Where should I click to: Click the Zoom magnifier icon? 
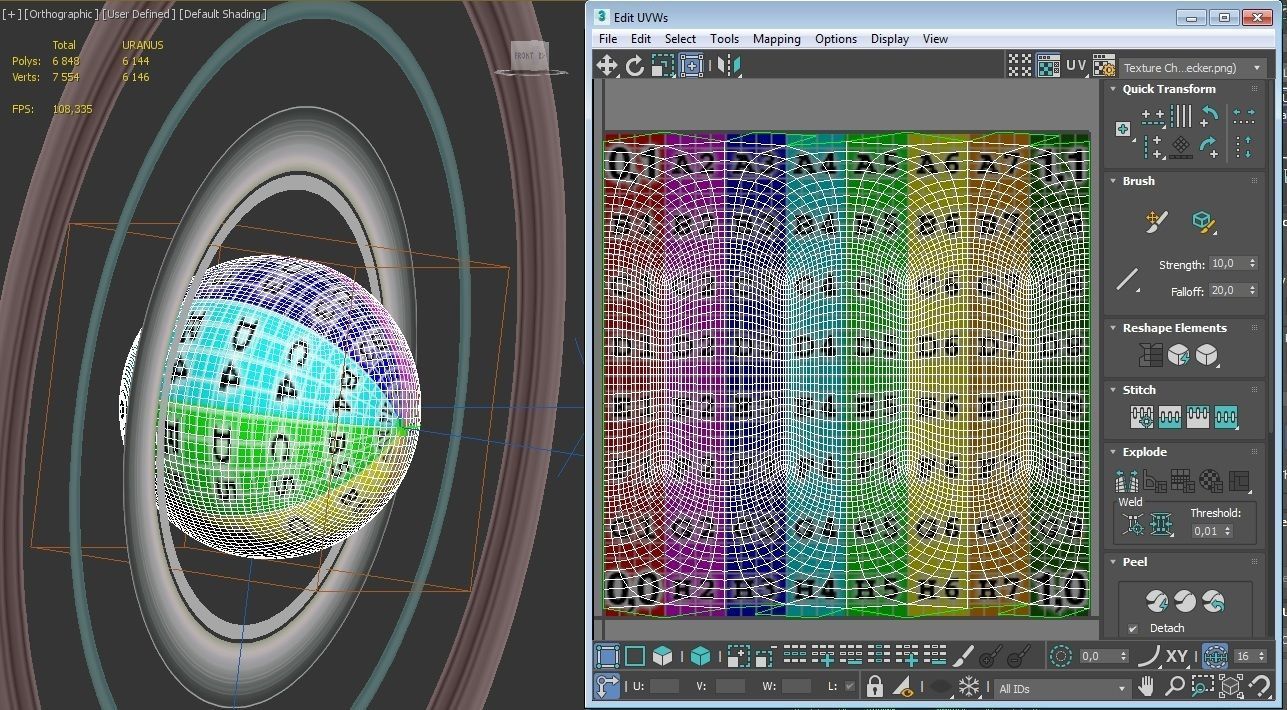1175,686
